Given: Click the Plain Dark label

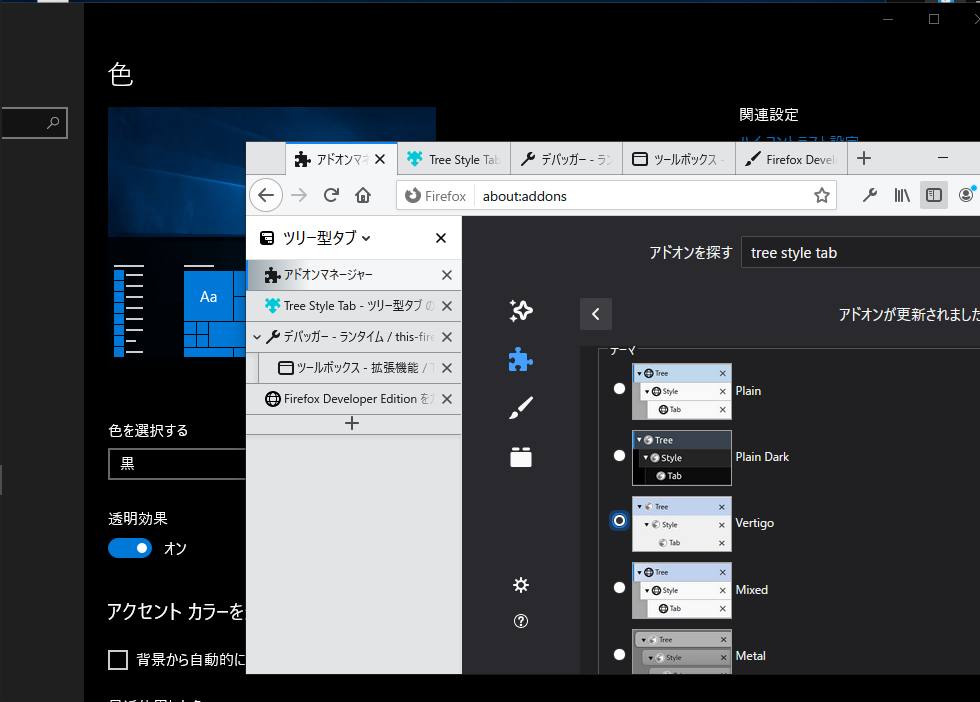Looking at the screenshot, I should [762, 457].
